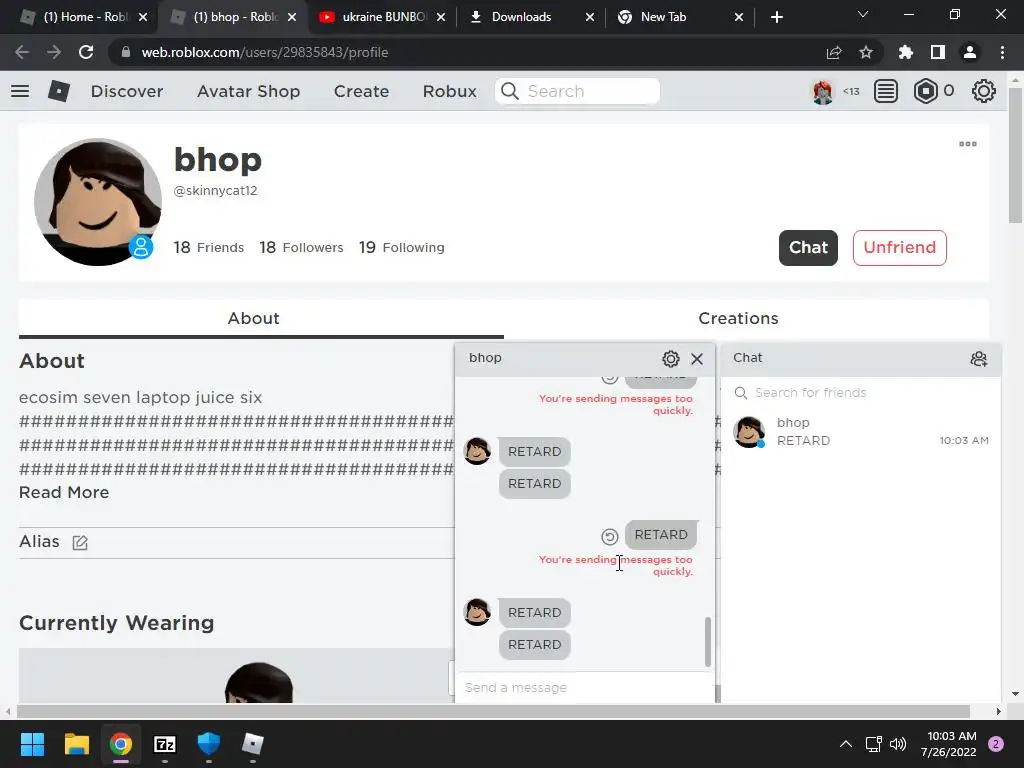Open the user avatar in the top bar
Screen dimensions: 1024x768
822,91
